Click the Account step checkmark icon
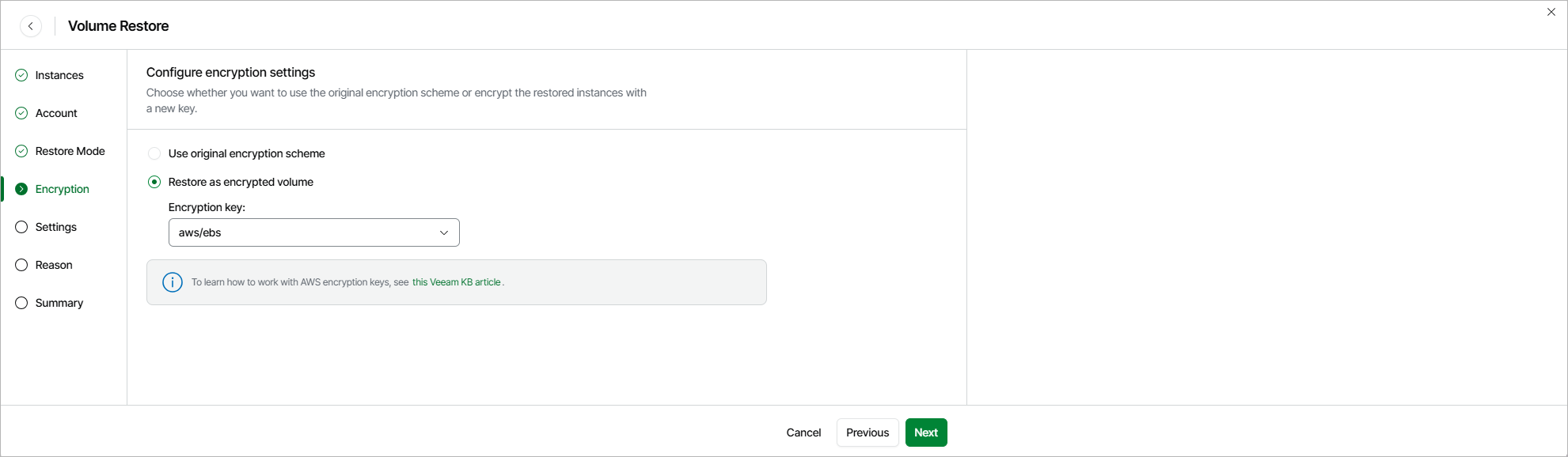Screen dimensions: 1568x457 pos(21,113)
